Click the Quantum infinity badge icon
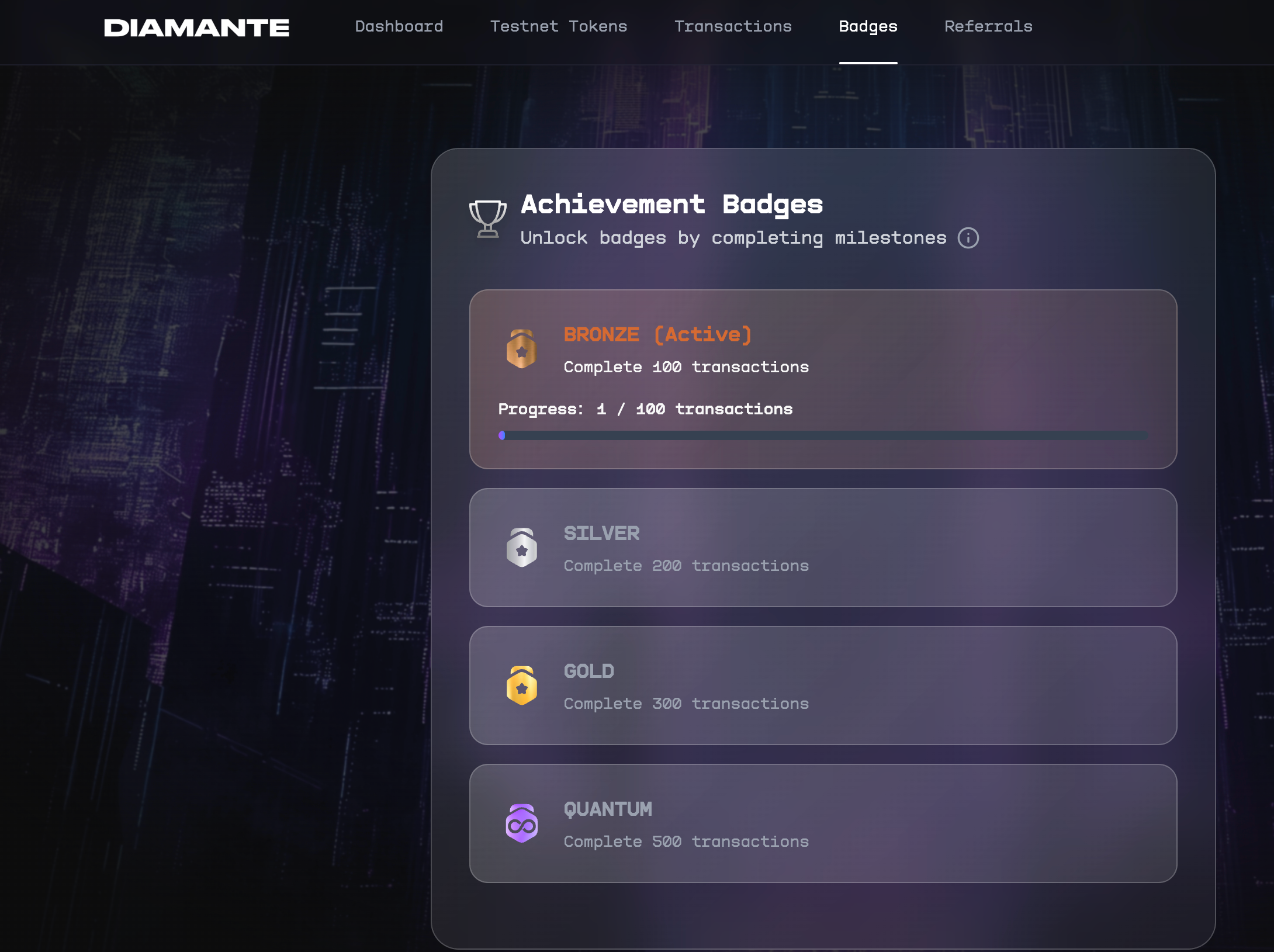Screen dimensions: 1274x952 pyautogui.click(x=521, y=824)
